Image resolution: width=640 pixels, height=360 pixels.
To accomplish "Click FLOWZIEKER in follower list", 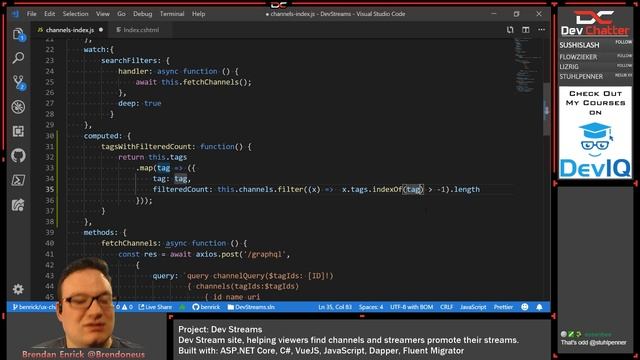I will click(578, 57).
